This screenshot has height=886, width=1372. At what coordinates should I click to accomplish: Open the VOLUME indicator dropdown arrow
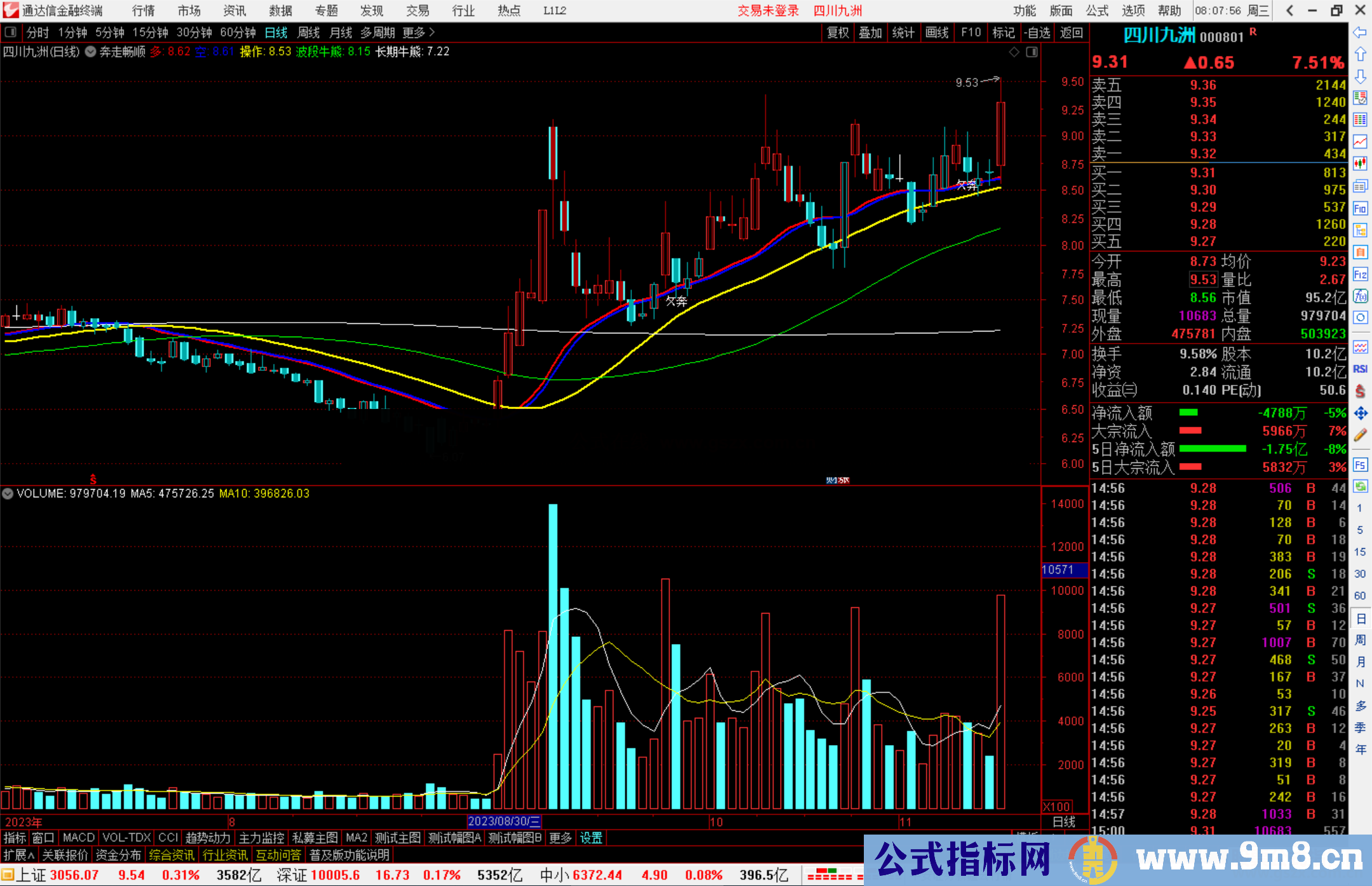pos(8,493)
